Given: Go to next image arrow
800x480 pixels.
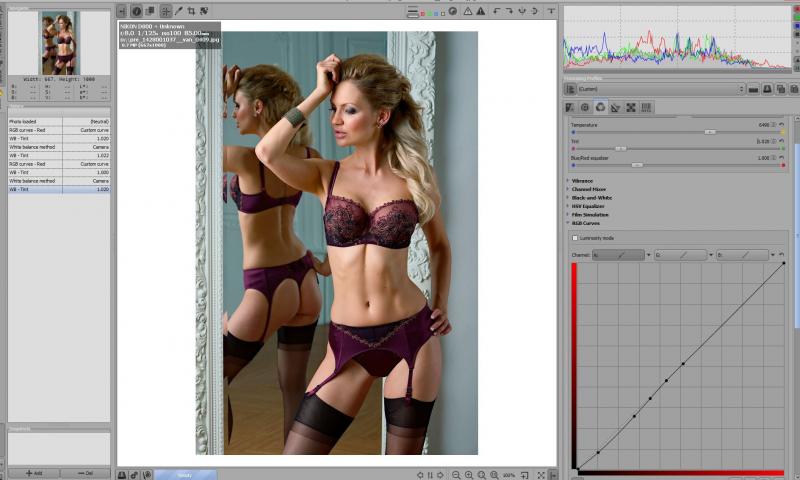Looking at the screenshot, I should click(x=440, y=475).
